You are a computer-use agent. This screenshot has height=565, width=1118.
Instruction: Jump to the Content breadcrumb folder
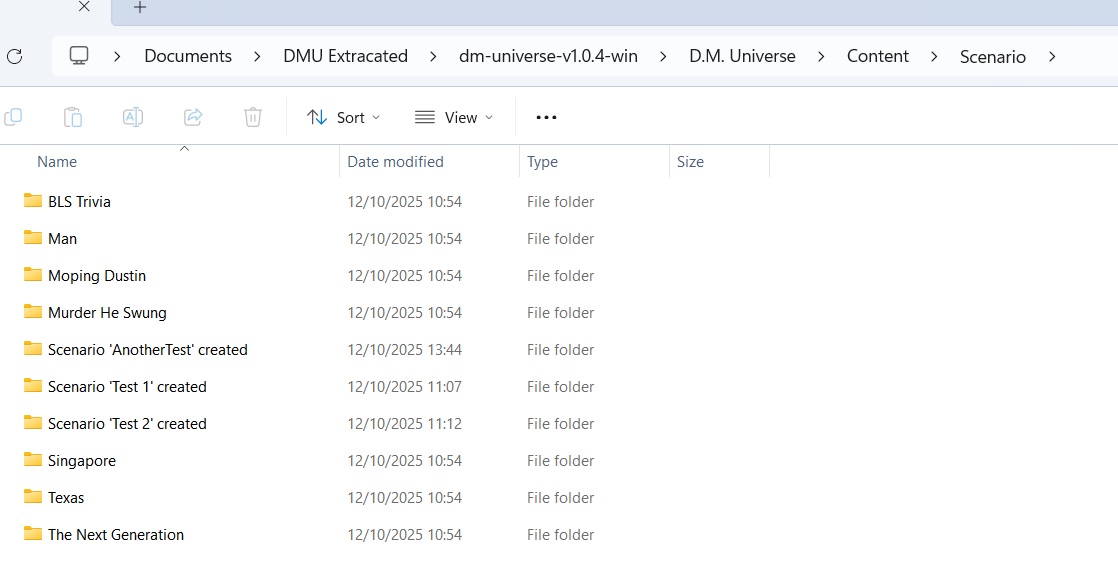(x=877, y=56)
